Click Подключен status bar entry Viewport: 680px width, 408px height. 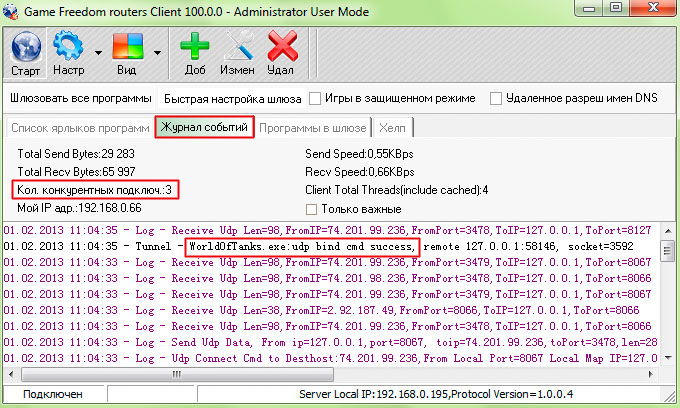[x=53, y=394]
